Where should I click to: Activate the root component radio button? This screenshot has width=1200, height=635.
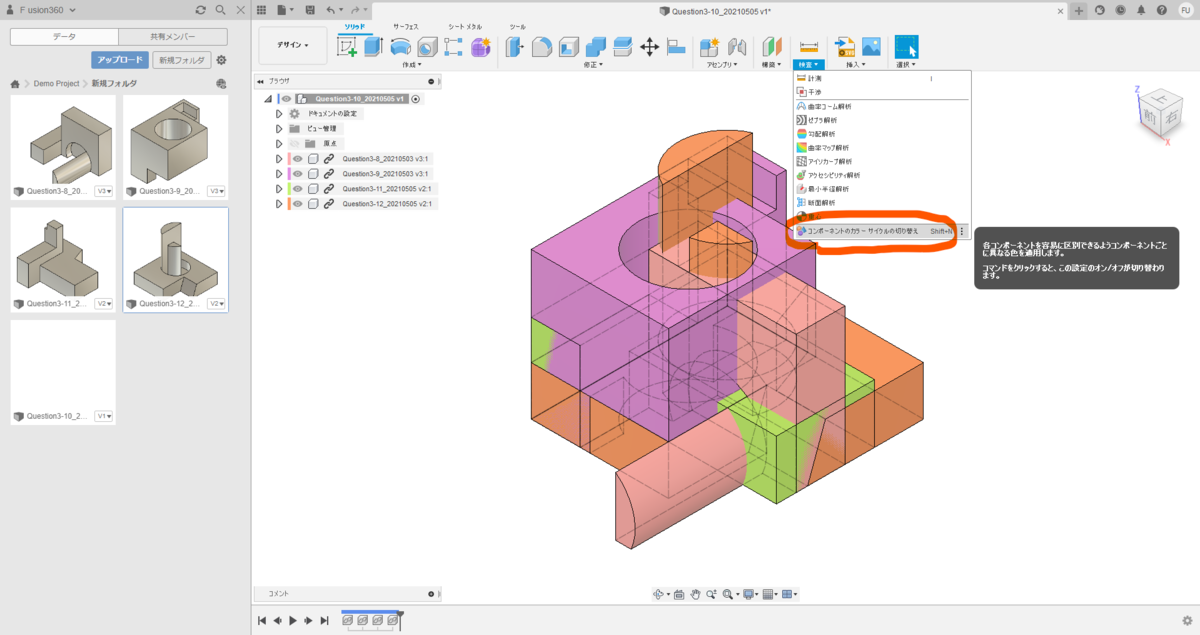tap(416, 99)
